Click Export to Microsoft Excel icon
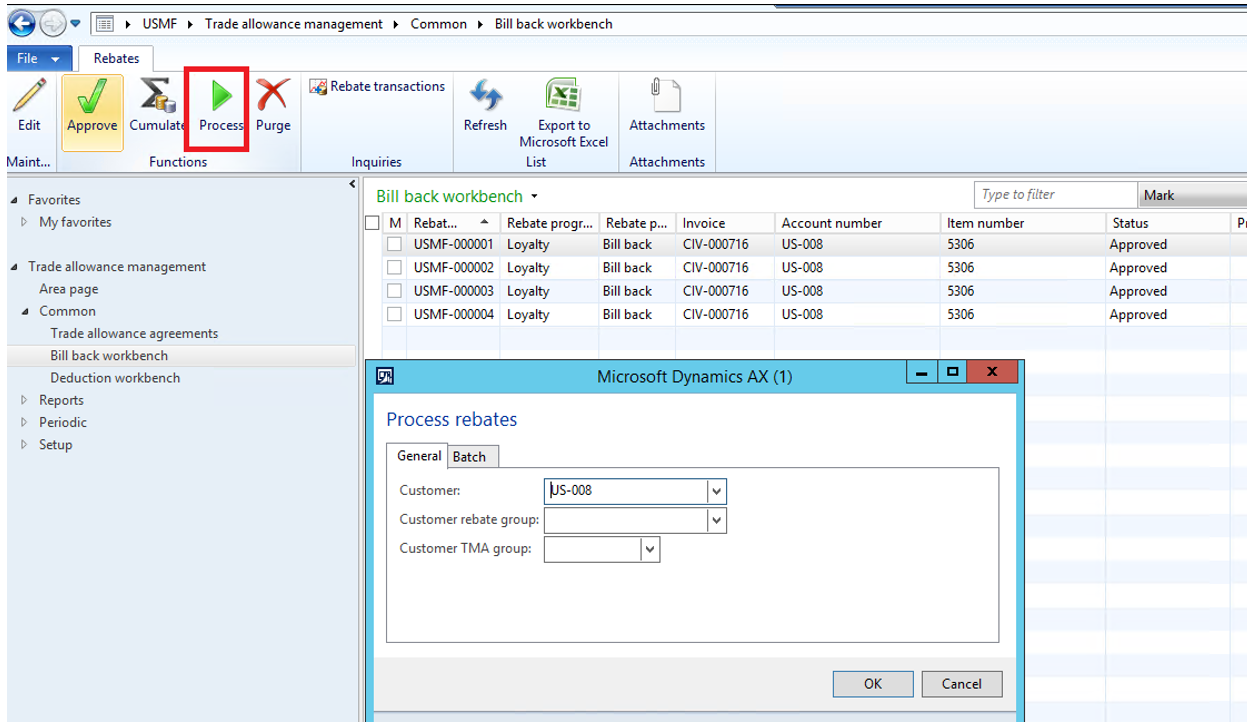Image resolution: width=1247 pixels, height=723 pixels. point(563,98)
